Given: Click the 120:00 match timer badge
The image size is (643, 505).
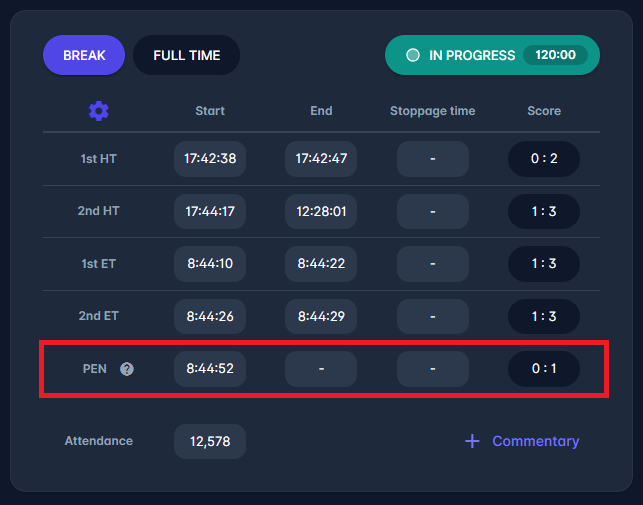Looking at the screenshot, I should pyautogui.click(x=555, y=55).
